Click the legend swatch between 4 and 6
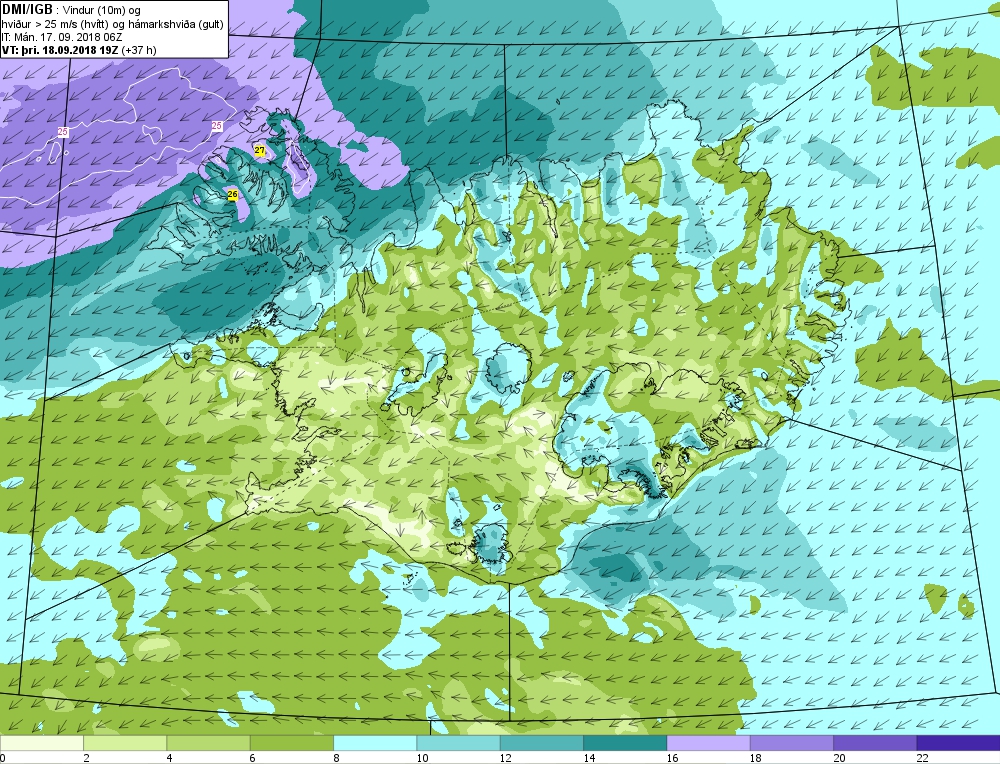Screen dimensions: 1000x764 click(209, 743)
